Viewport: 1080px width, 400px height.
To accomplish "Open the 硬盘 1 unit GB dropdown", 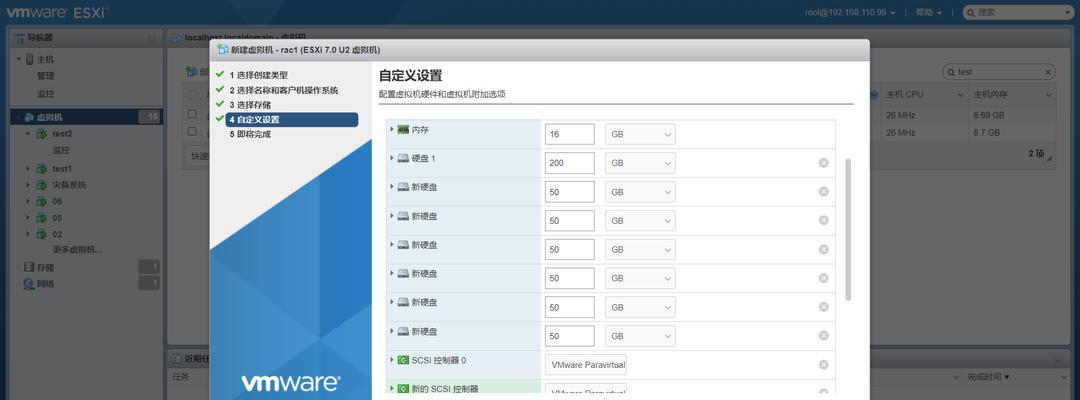I will coord(640,163).
